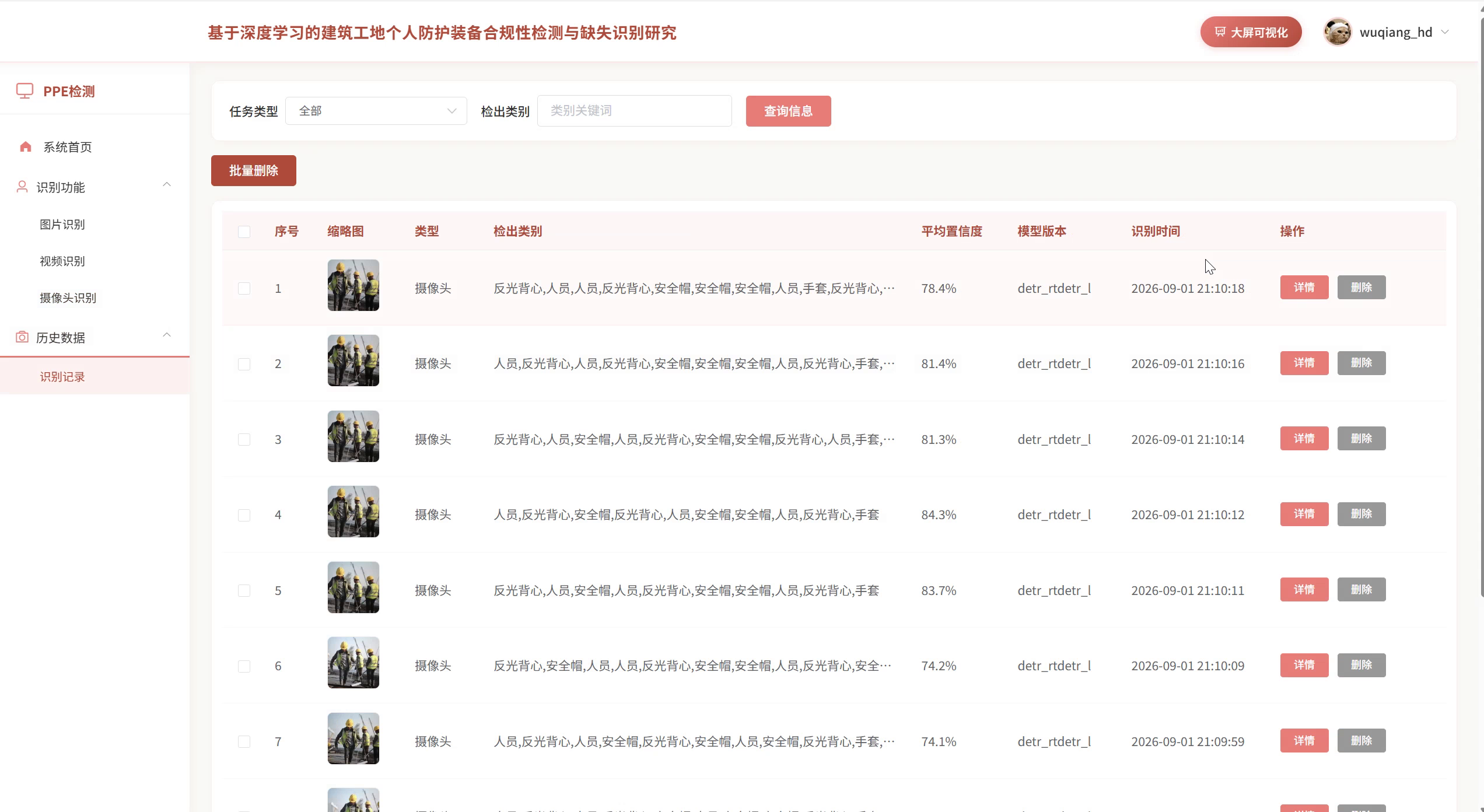Check the checkbox for row 3
The width and height of the screenshot is (1484, 812).
[x=244, y=439]
